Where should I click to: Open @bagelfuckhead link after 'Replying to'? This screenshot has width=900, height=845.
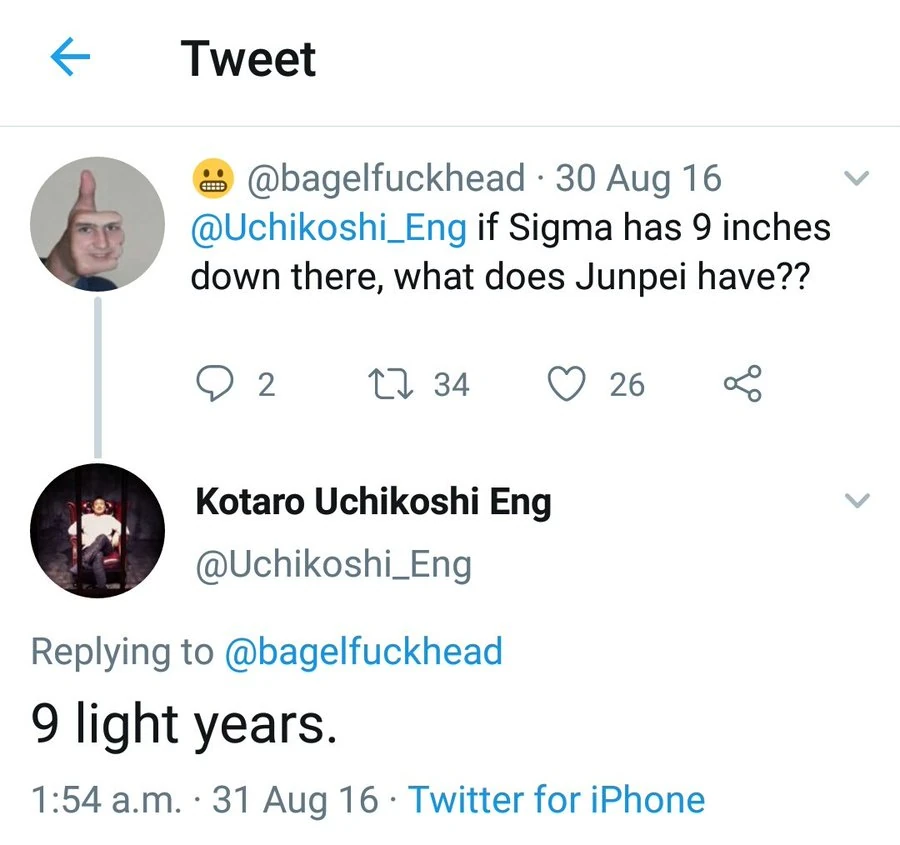click(x=363, y=652)
